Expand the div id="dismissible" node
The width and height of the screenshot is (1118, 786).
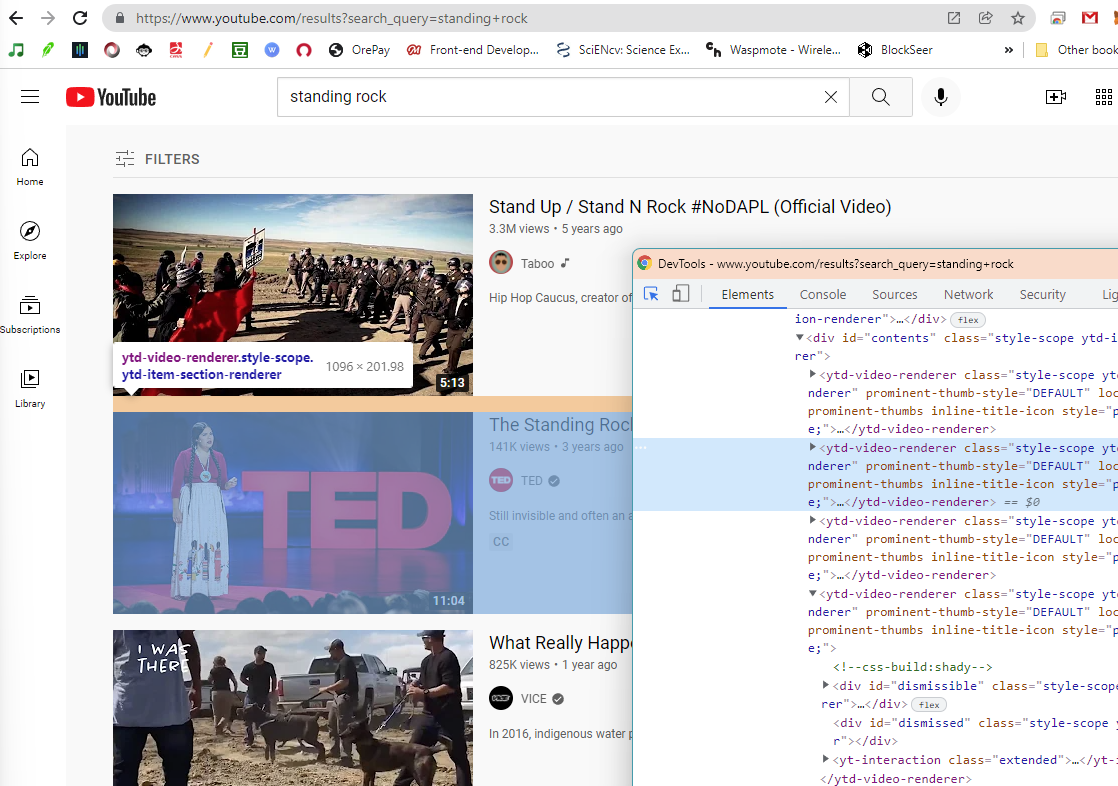(x=826, y=685)
